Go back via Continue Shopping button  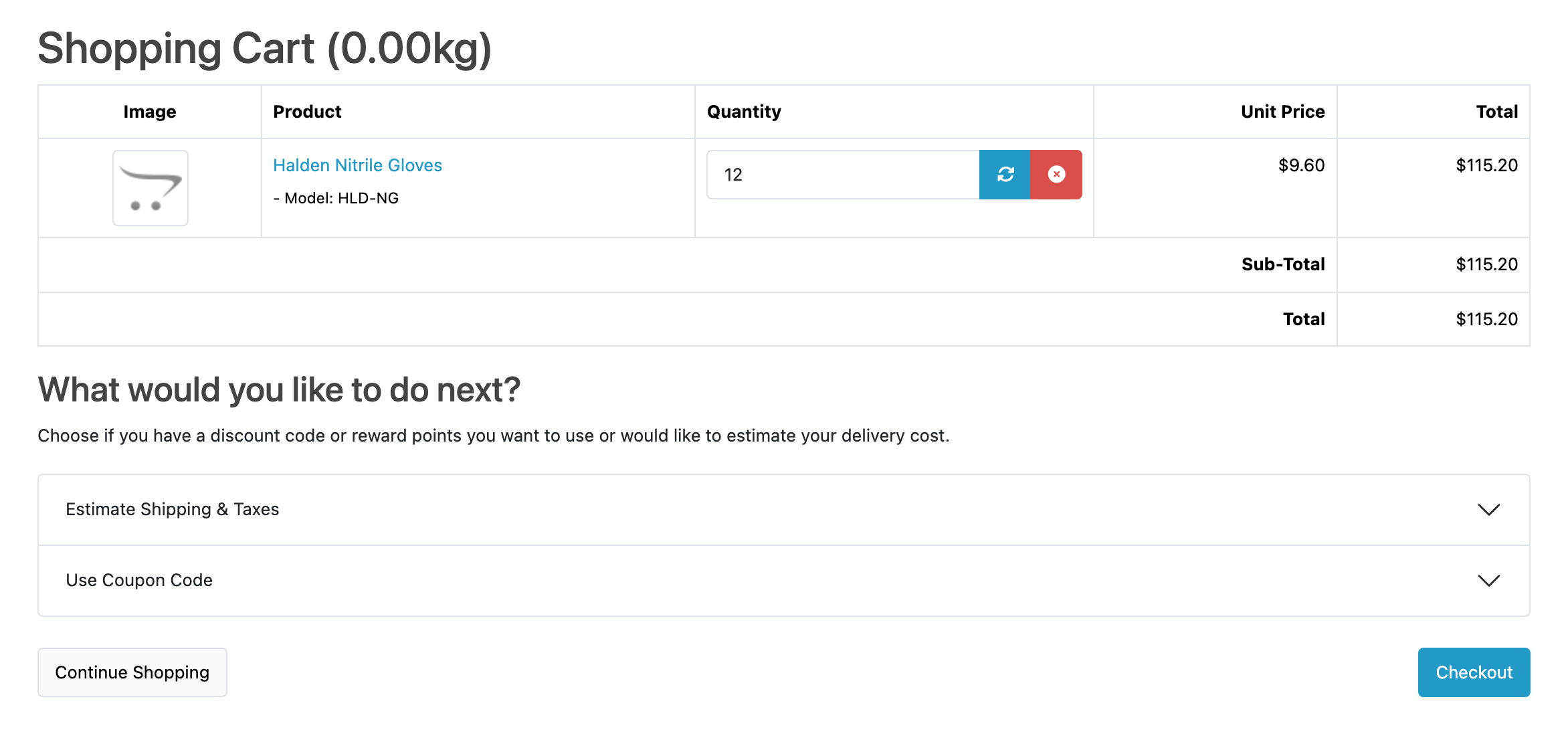click(132, 672)
